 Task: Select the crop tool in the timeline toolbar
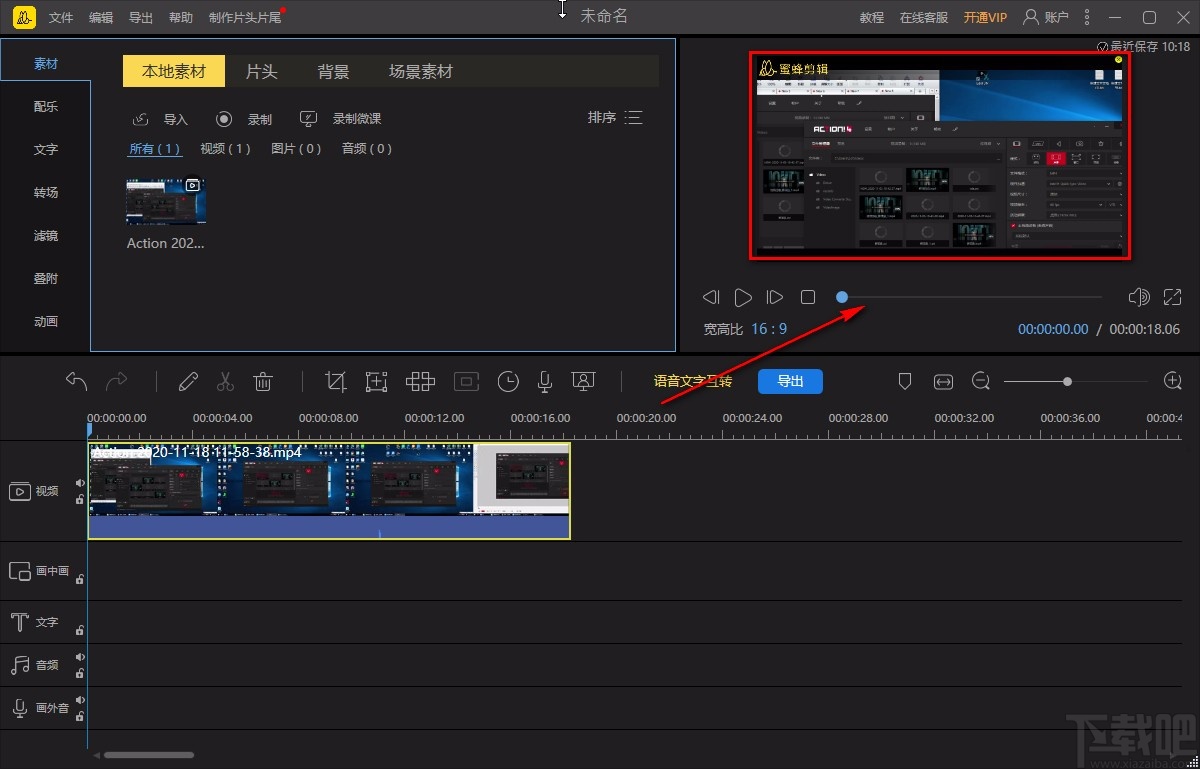click(336, 381)
